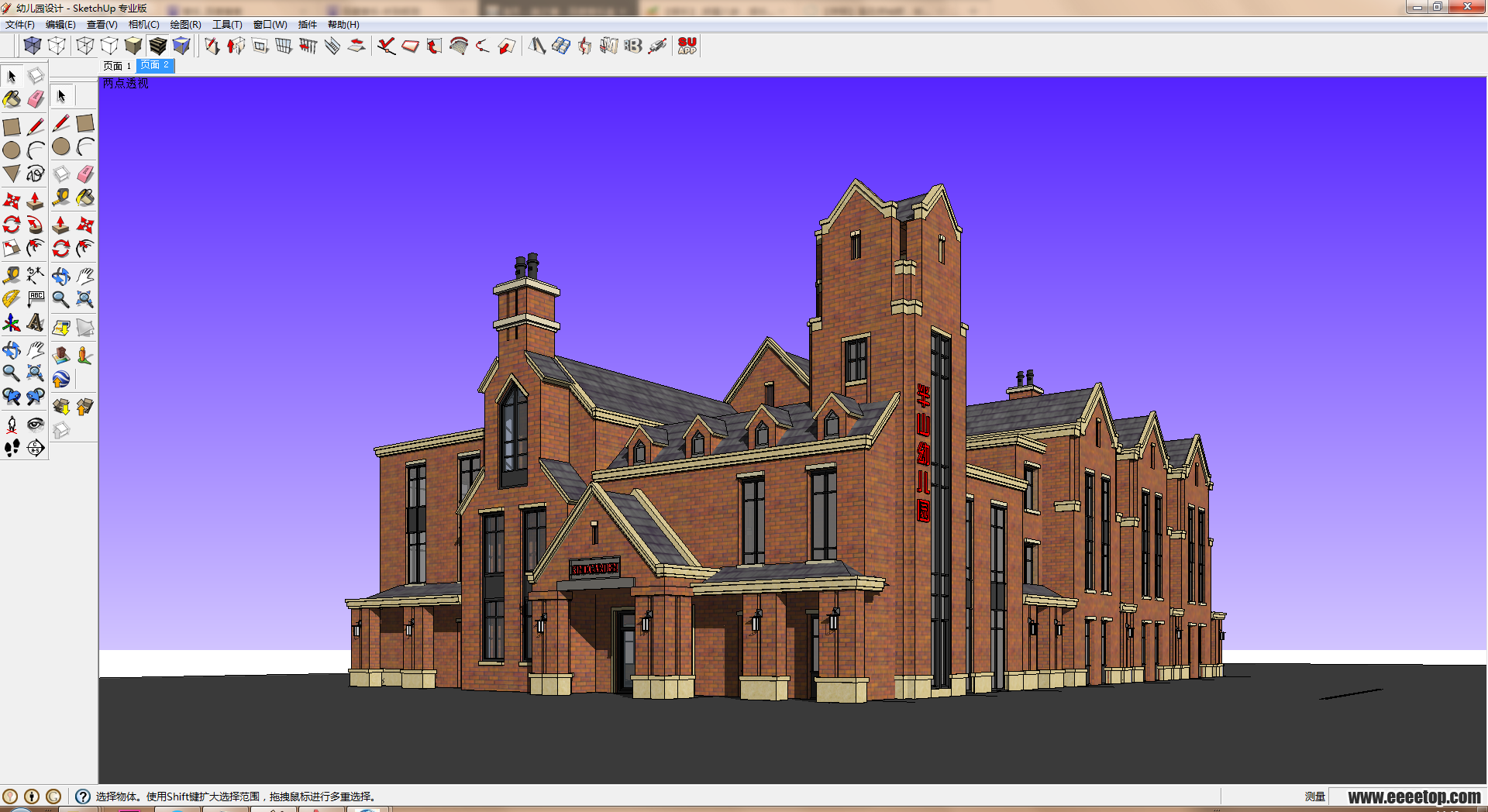Click the Make Component icon beside Select
The height and width of the screenshot is (812, 1488).
click(x=36, y=76)
